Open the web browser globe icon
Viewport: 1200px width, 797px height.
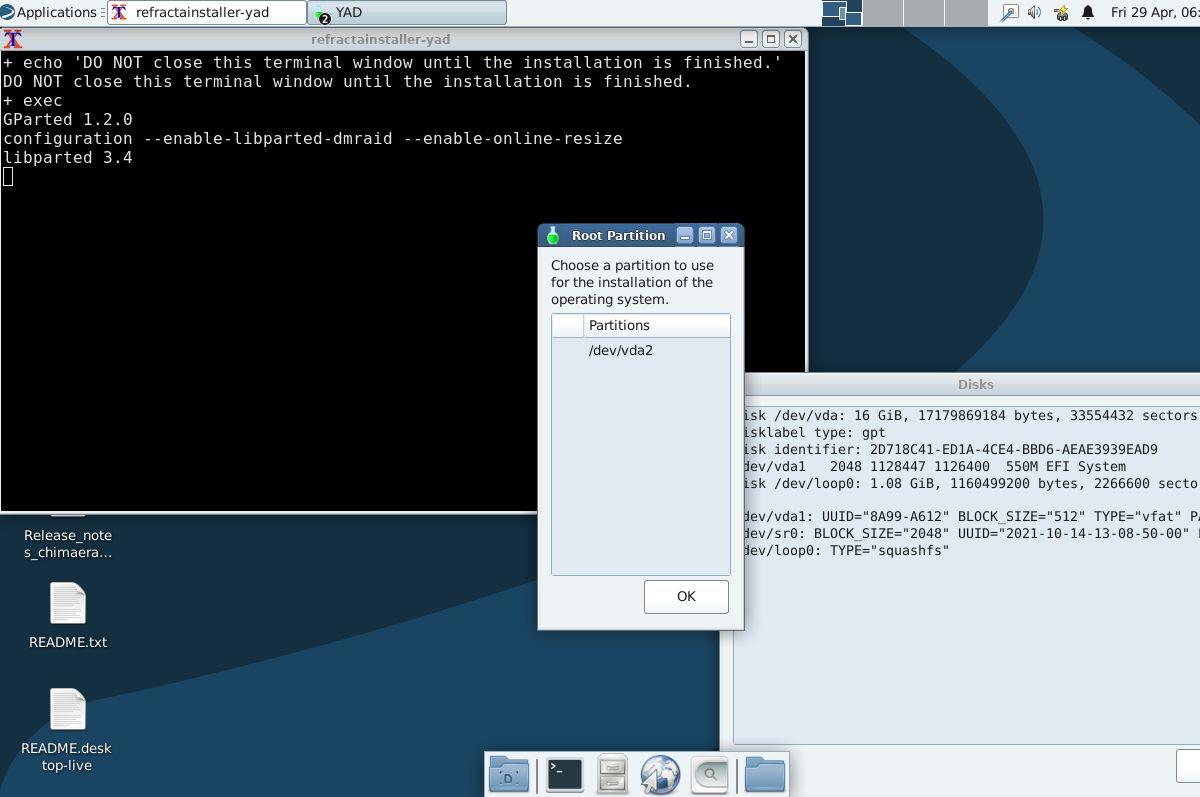pyautogui.click(x=661, y=773)
